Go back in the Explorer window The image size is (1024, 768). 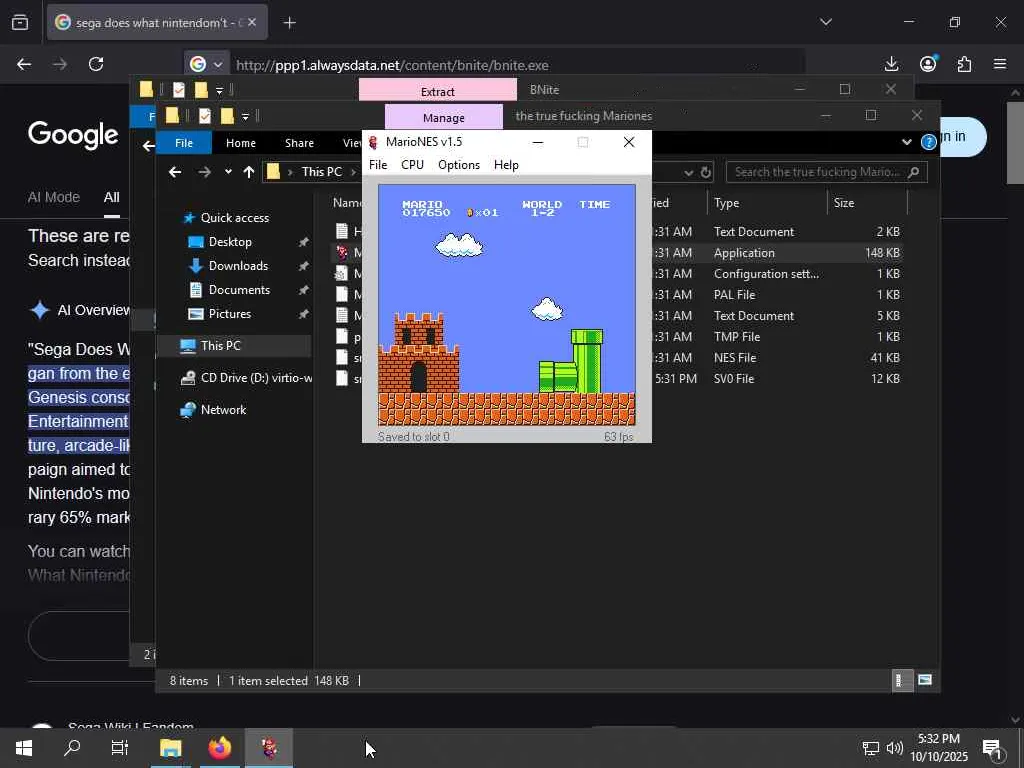pos(174,172)
